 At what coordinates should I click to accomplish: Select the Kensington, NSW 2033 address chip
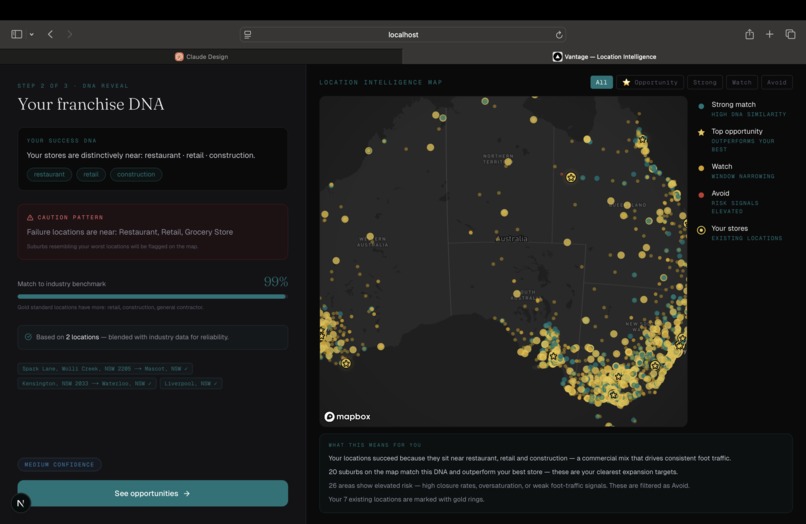click(87, 384)
